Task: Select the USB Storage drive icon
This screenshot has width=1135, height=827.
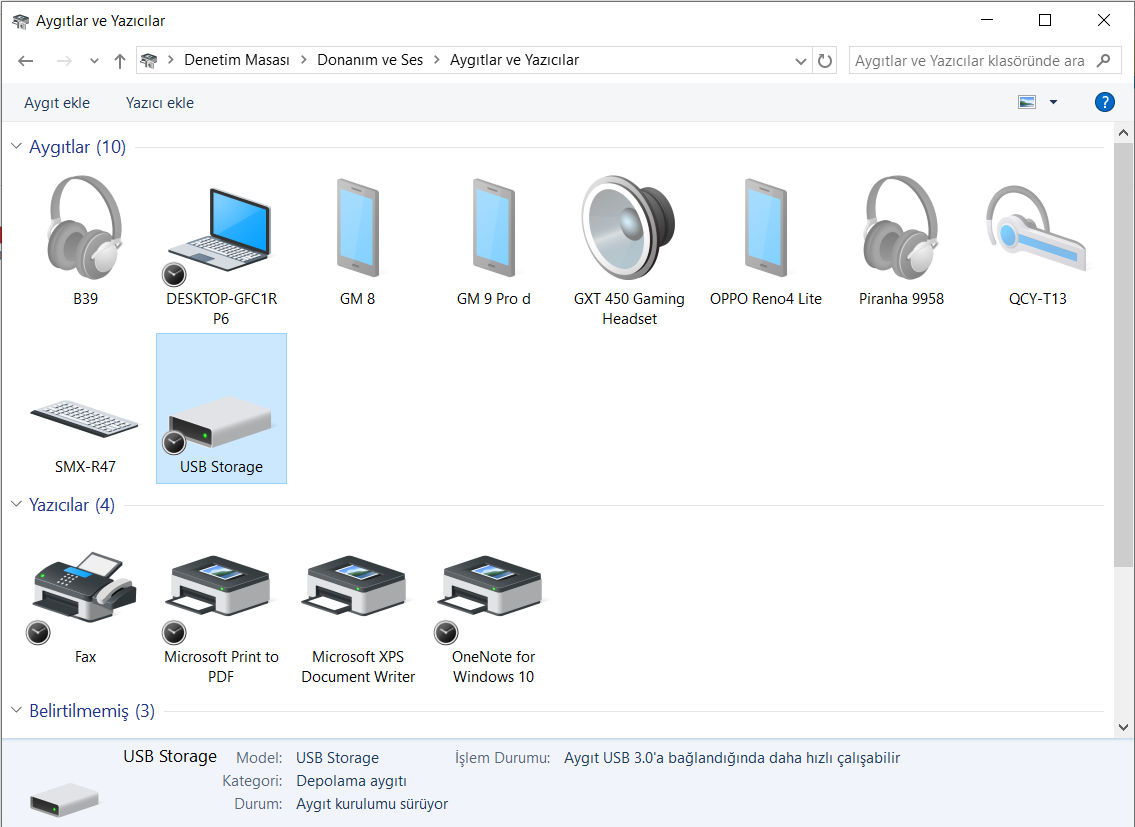Action: [221, 421]
